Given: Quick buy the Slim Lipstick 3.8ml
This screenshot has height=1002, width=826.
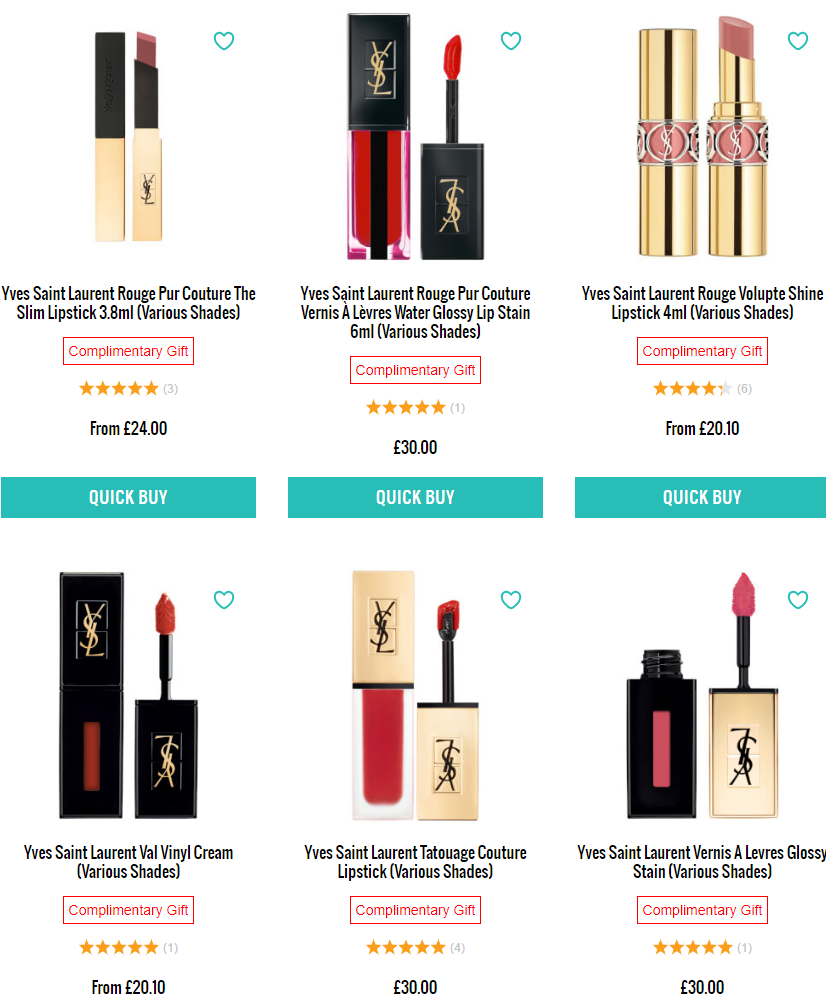Looking at the screenshot, I should (128, 497).
